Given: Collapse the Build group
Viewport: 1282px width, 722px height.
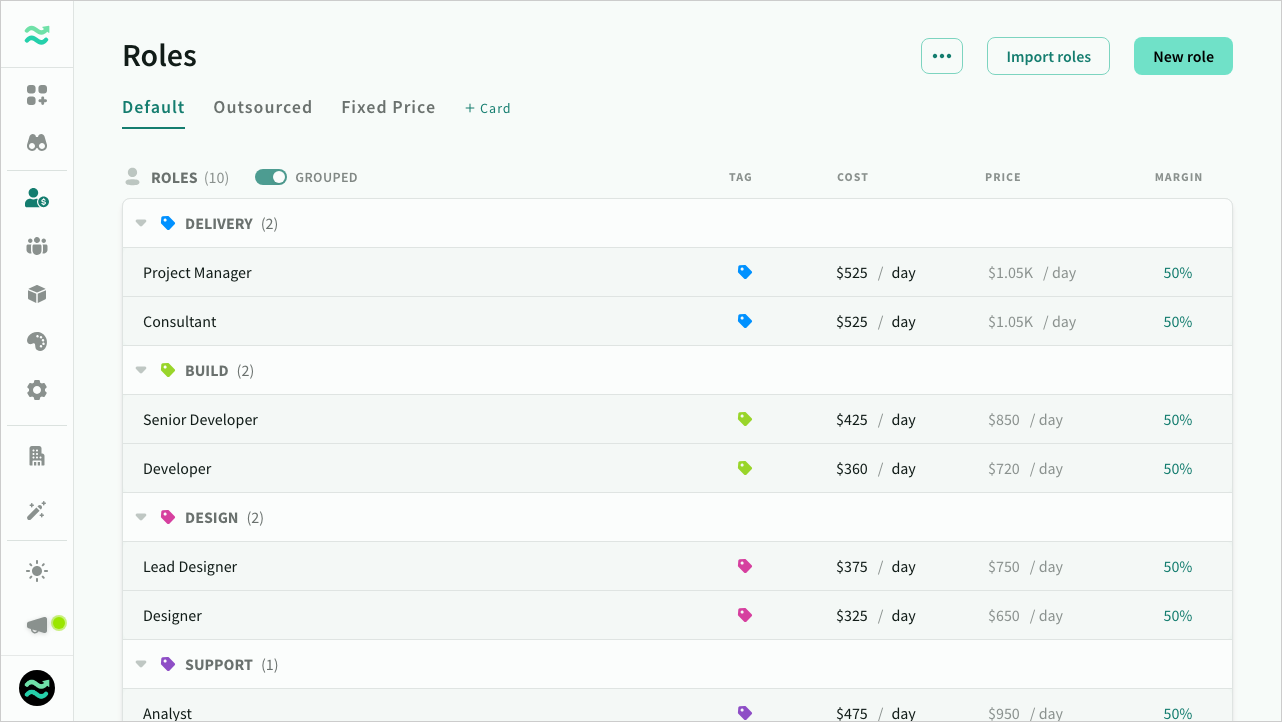Looking at the screenshot, I should (141, 371).
